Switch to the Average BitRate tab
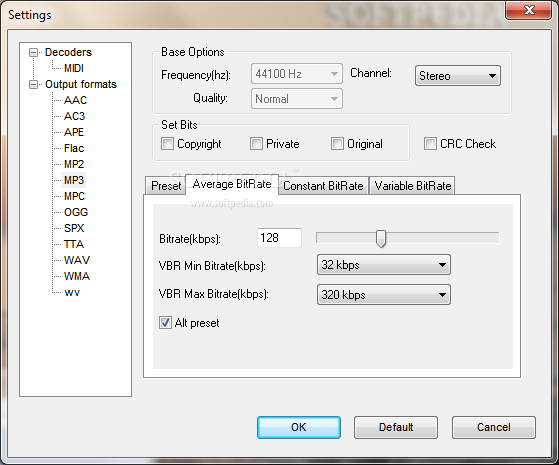559x465 pixels. click(x=232, y=184)
